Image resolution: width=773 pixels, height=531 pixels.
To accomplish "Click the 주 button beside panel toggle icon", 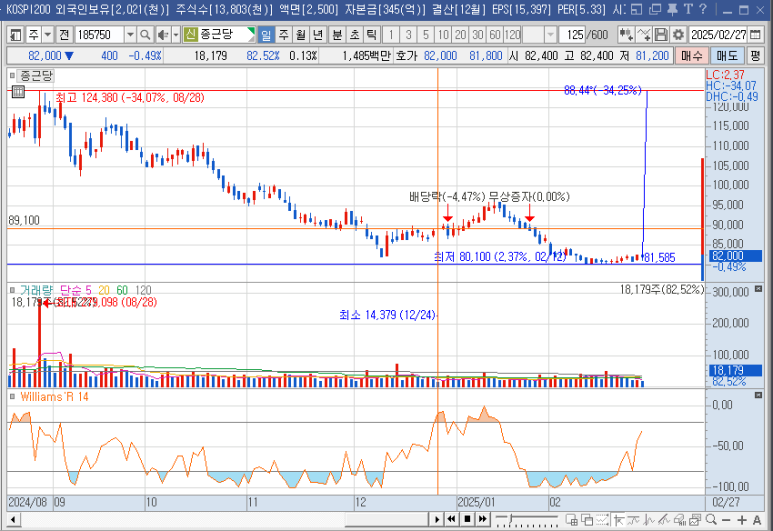I will pos(33,35).
